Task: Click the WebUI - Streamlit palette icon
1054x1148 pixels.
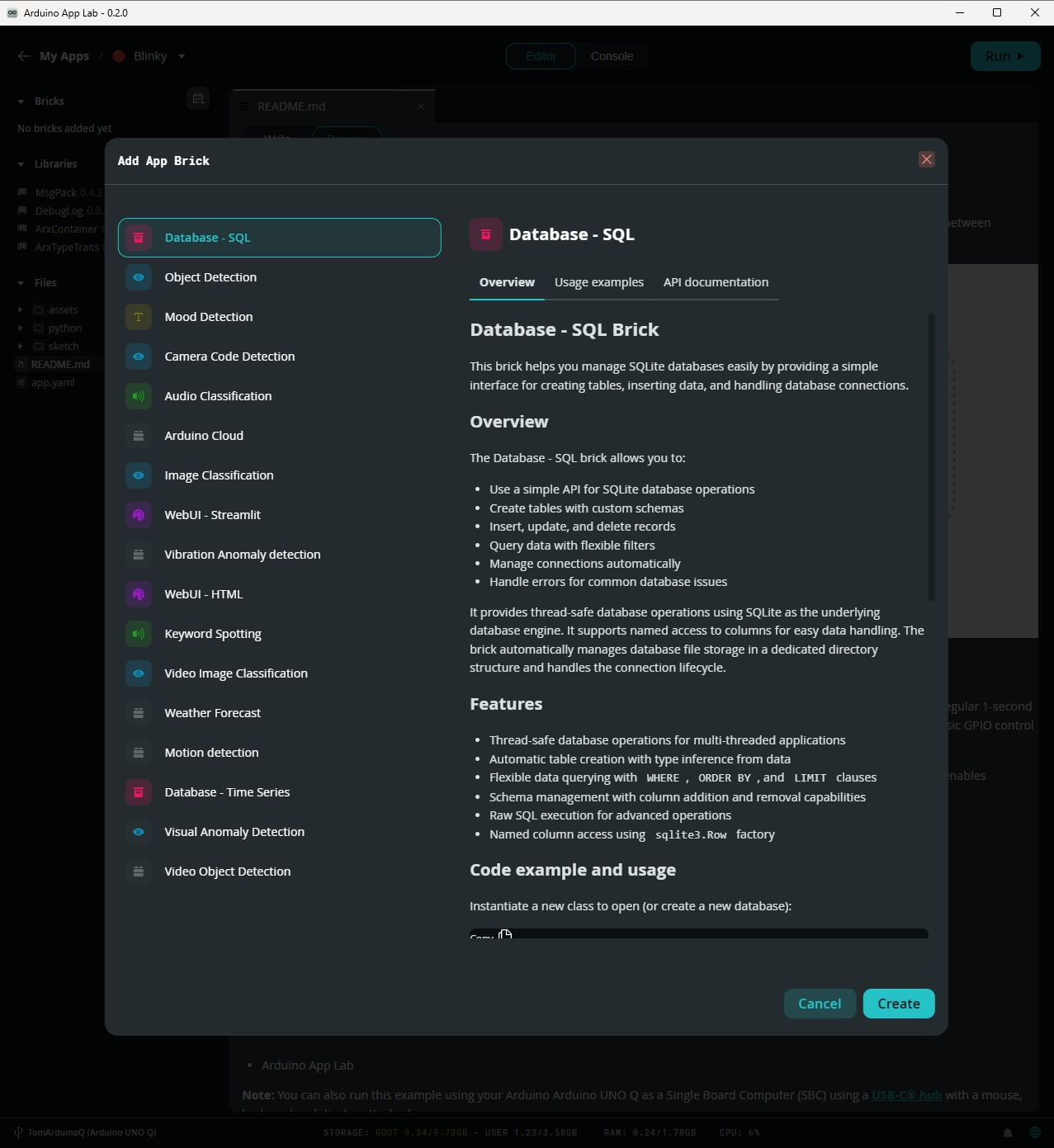Action: point(138,515)
